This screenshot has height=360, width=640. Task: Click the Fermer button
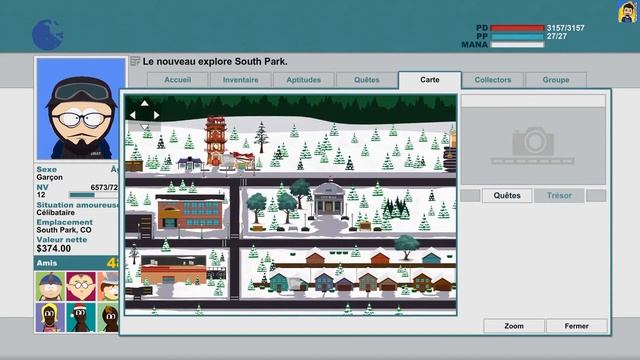(576, 326)
